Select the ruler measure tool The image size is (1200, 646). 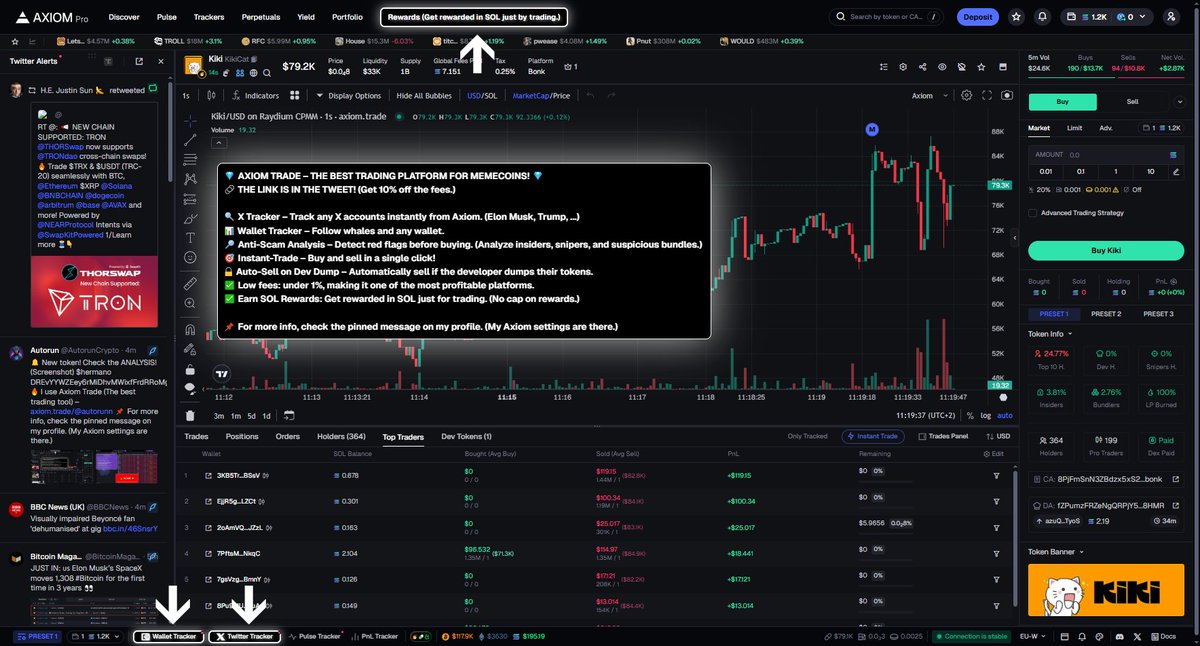(190, 284)
